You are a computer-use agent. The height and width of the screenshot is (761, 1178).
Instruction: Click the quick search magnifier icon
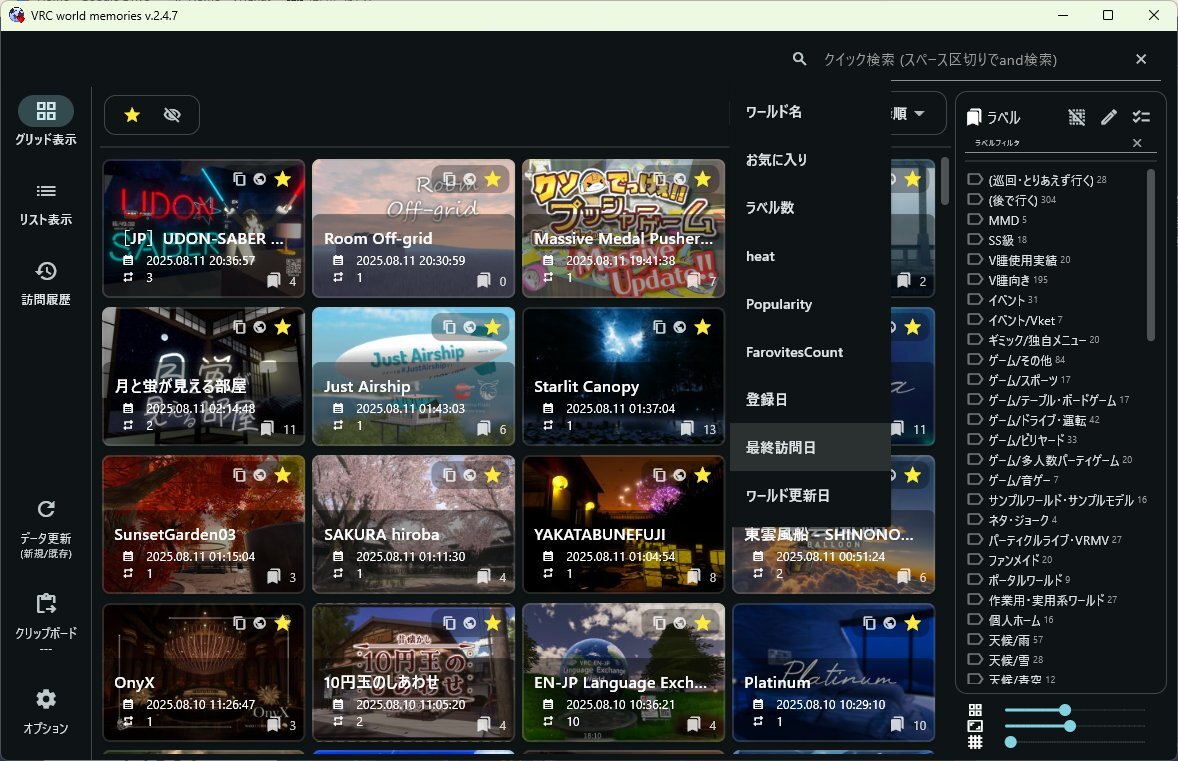click(x=799, y=59)
